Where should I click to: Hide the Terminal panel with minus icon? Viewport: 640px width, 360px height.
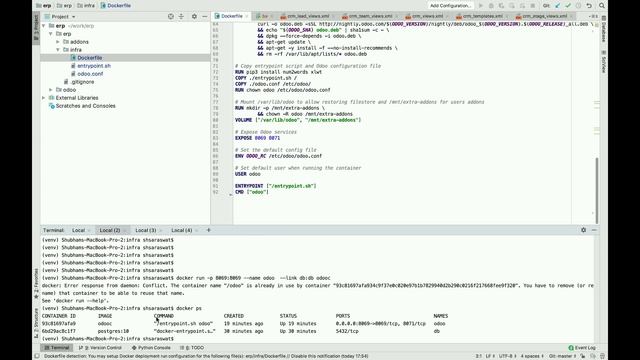coord(594,230)
